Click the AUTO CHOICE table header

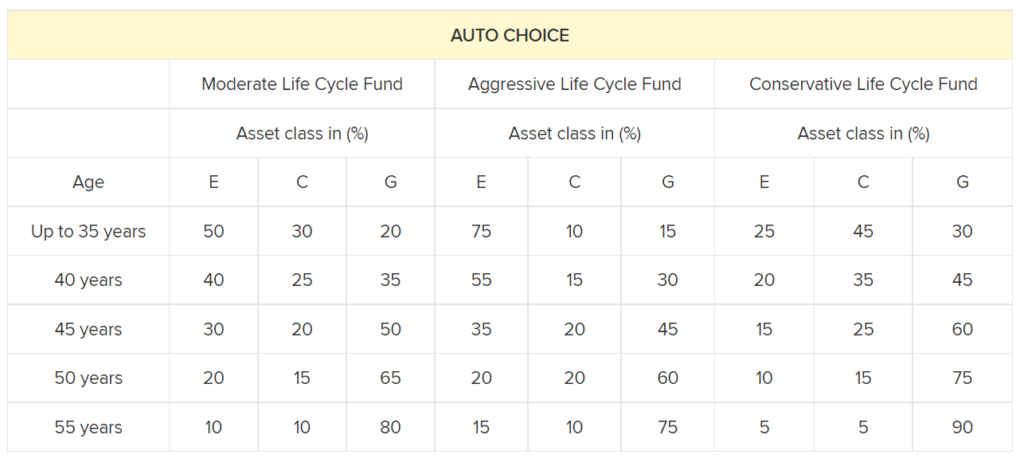point(510,36)
